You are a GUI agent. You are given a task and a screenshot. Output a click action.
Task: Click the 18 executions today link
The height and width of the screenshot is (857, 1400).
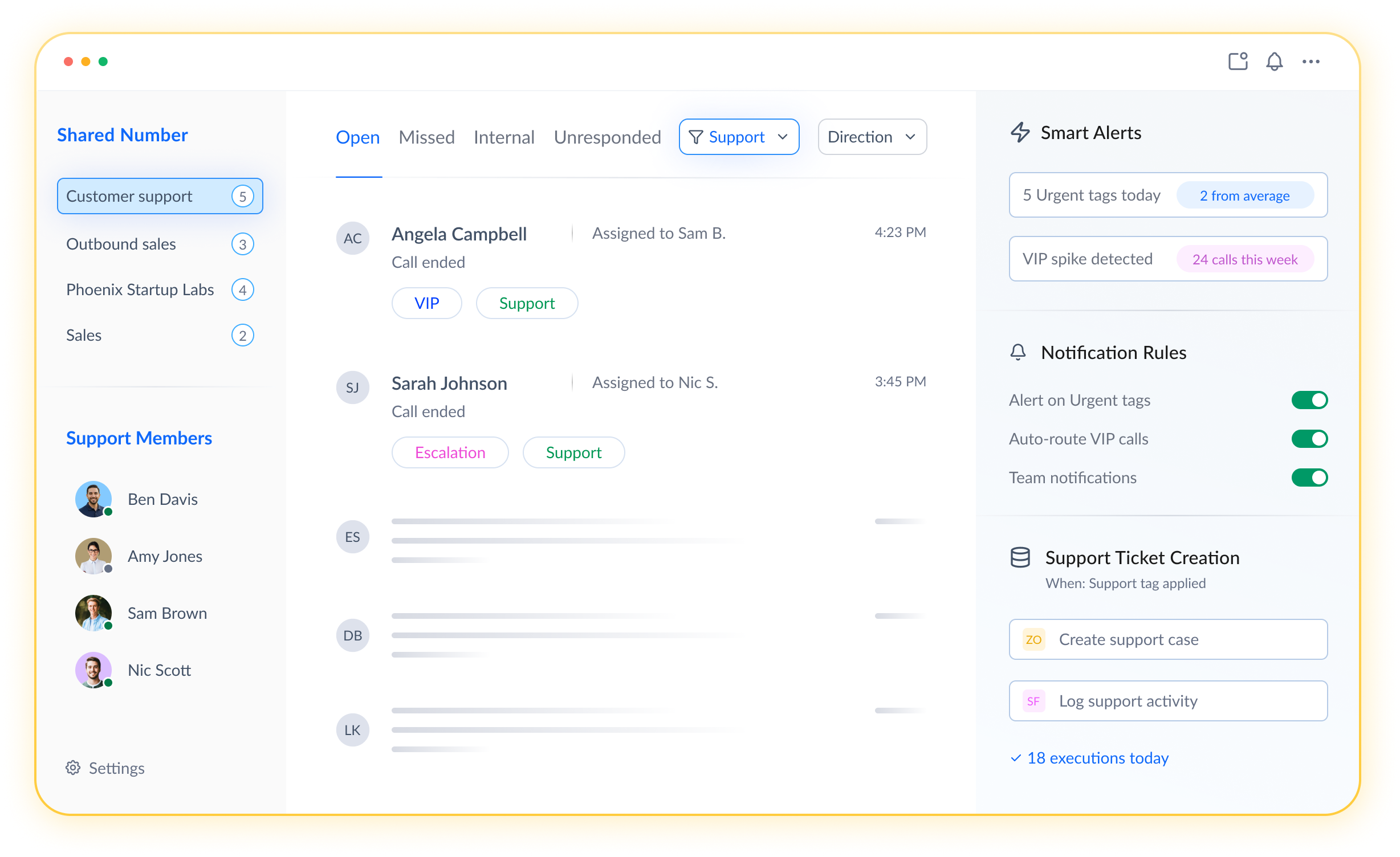pos(1097,758)
